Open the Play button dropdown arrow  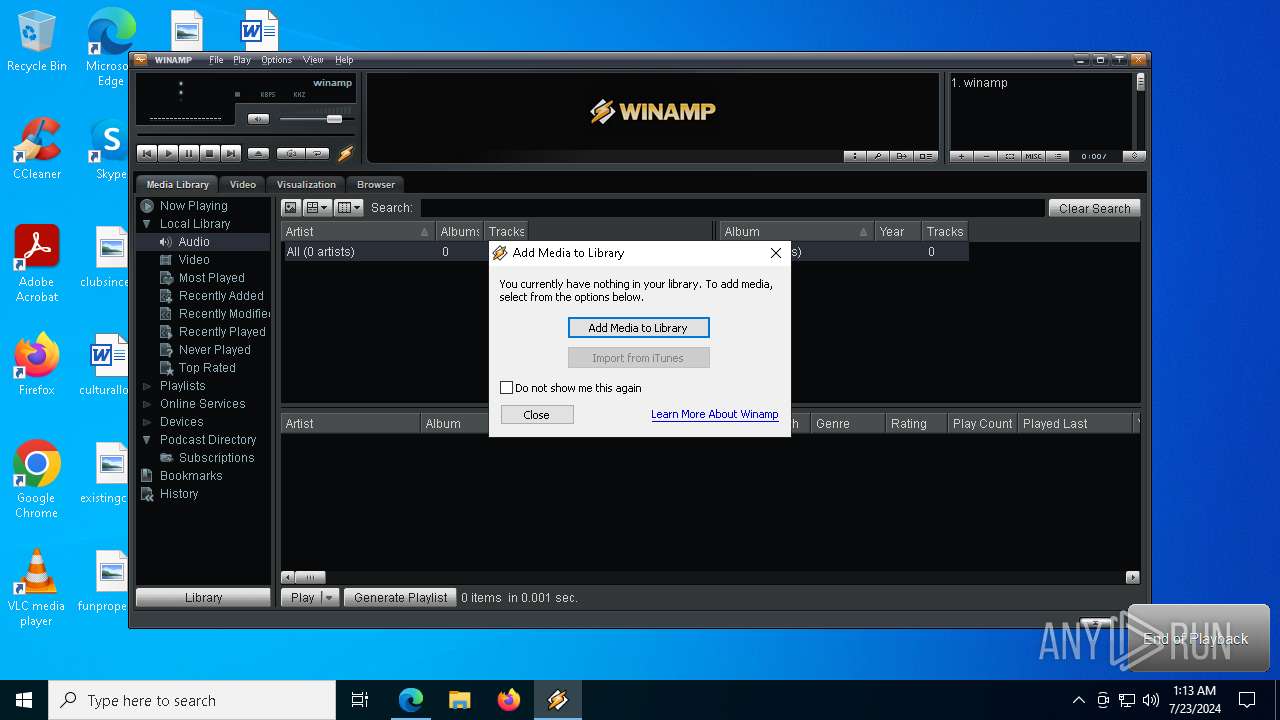329,597
